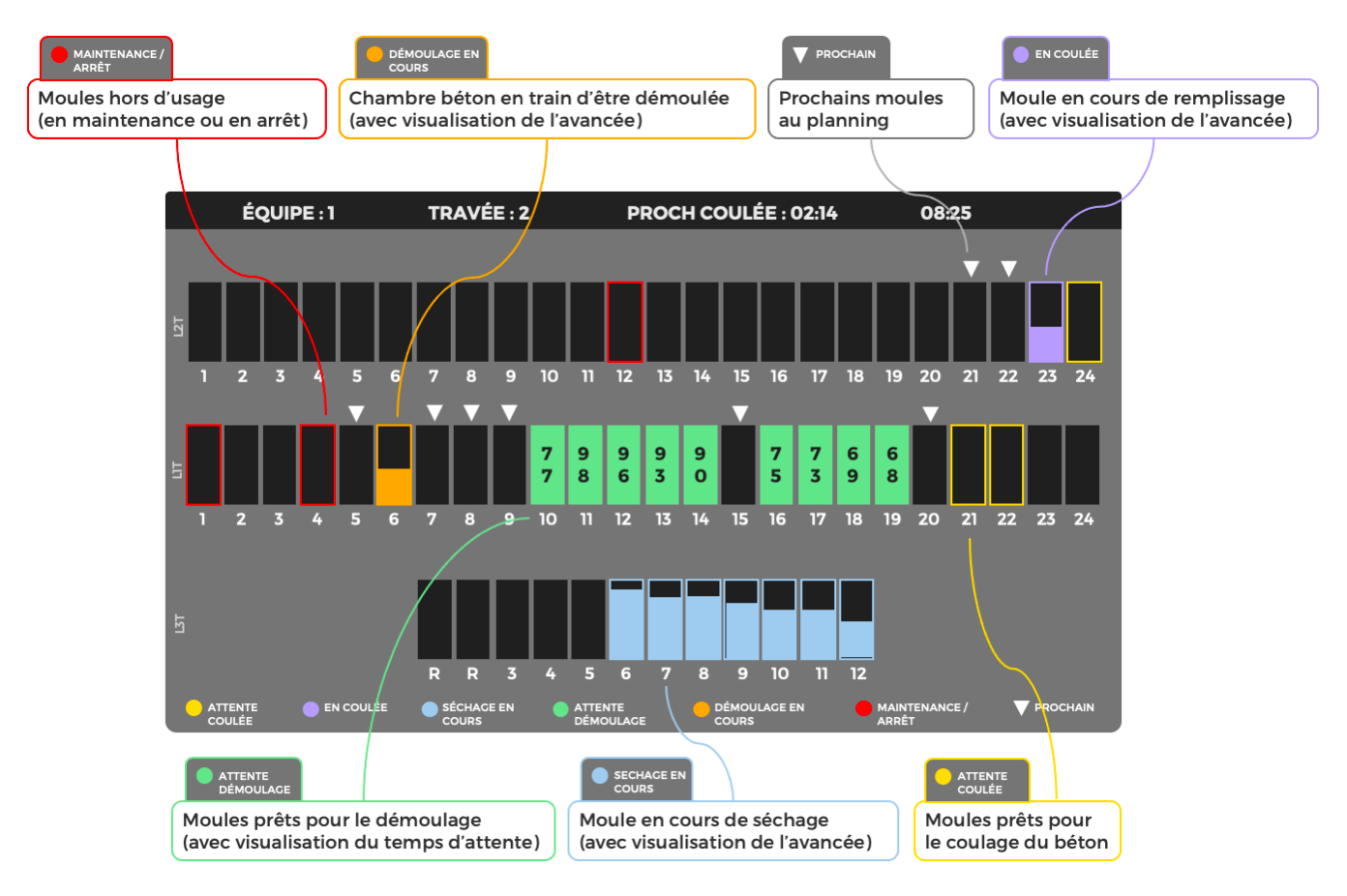Click the 'Prochains moules au planning' box
The width and height of the screenshot is (1347, 896).
coord(871,109)
